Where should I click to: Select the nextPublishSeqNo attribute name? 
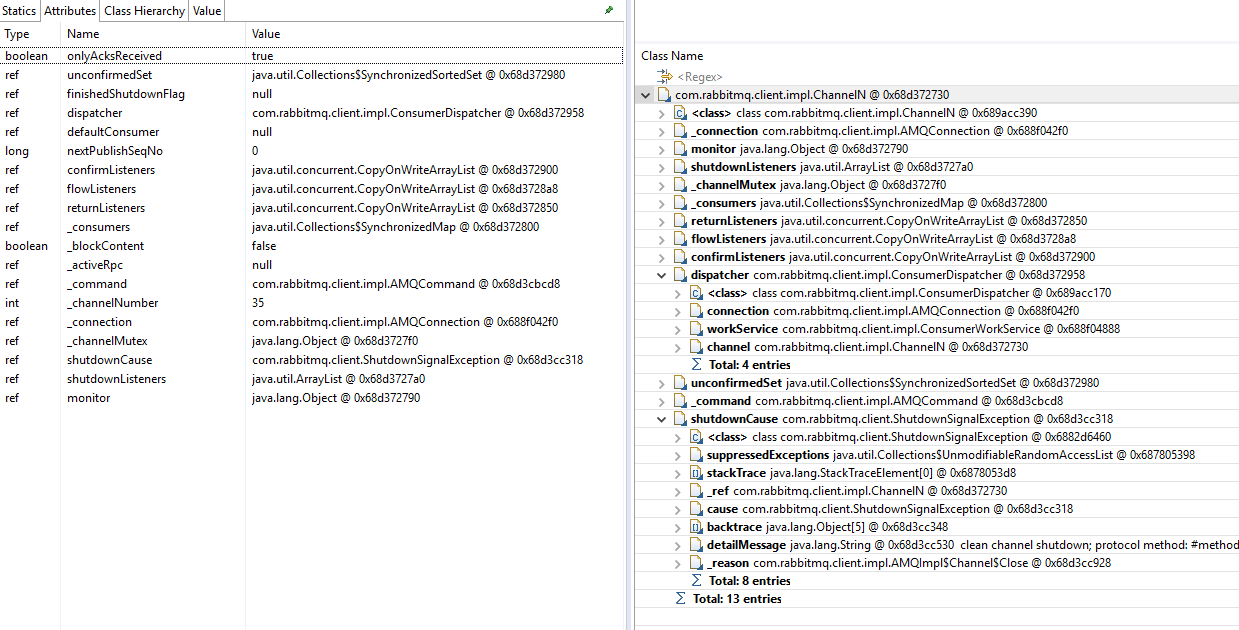[x=115, y=151]
